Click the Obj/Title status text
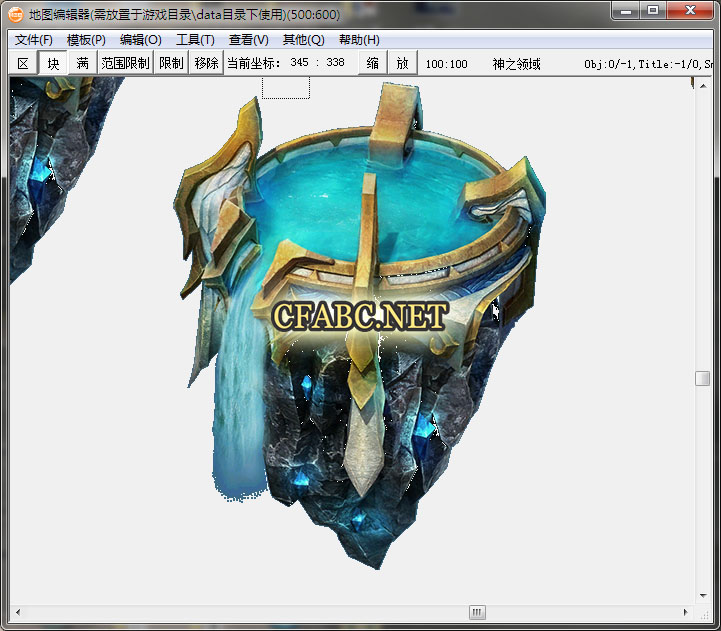 [648, 64]
